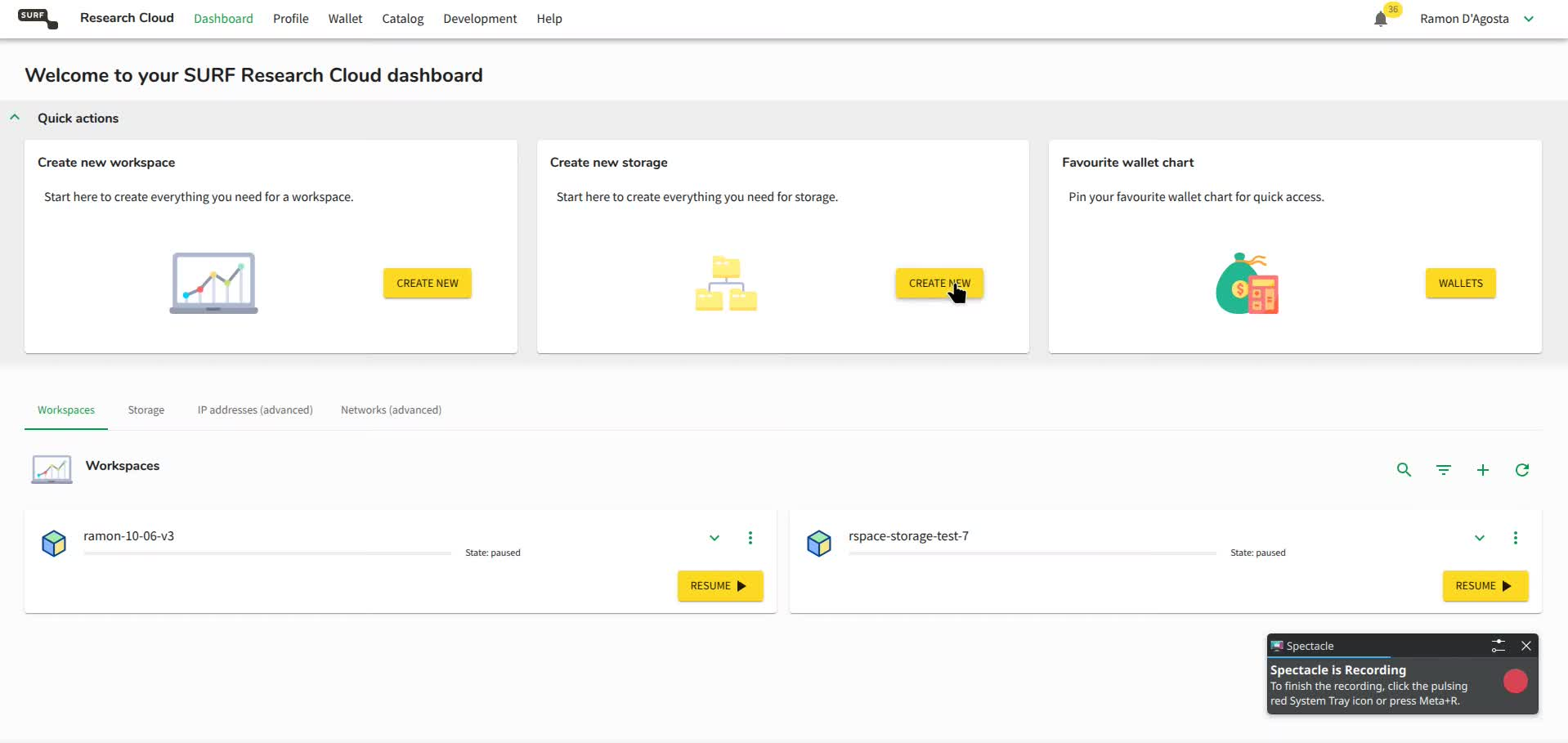Click the rspace-storage-test-7 'State: paused' text
The image size is (1568, 743).
(x=1258, y=553)
